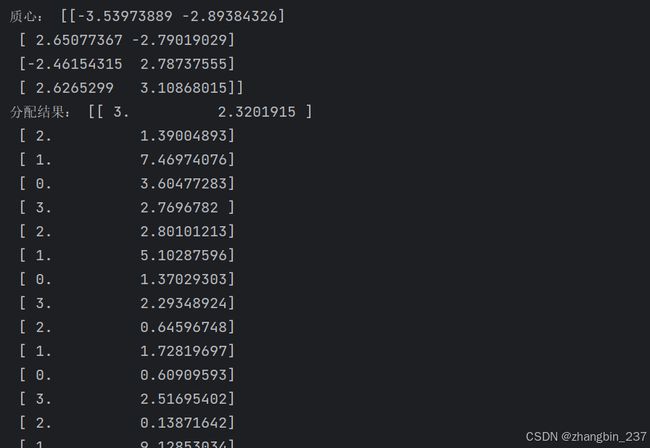The image size is (650, 448).
Task: Click value -2.79019029 in output
Action: 179,40
